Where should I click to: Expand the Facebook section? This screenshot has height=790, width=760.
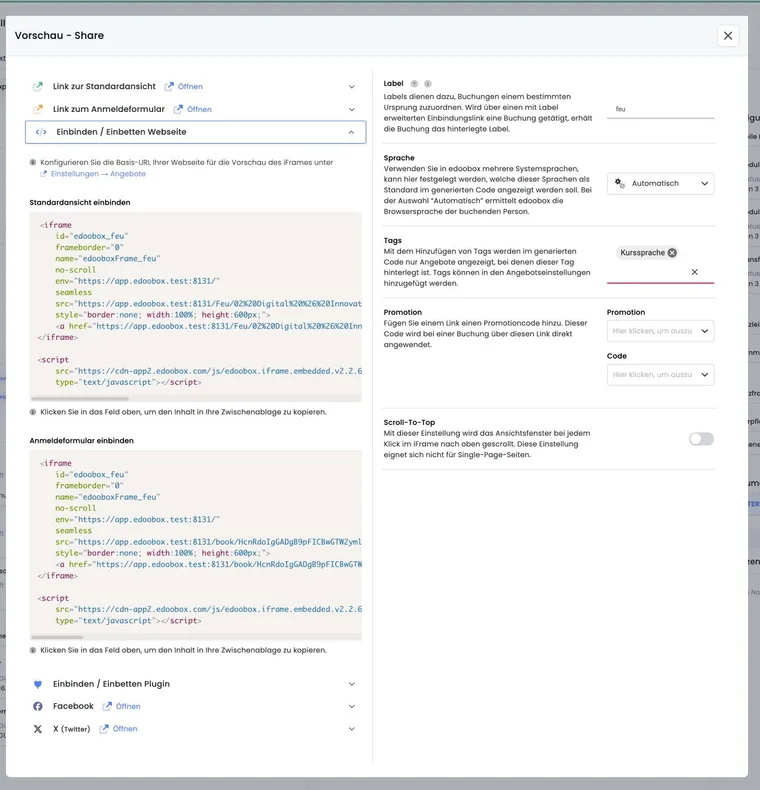pyautogui.click(x=352, y=706)
